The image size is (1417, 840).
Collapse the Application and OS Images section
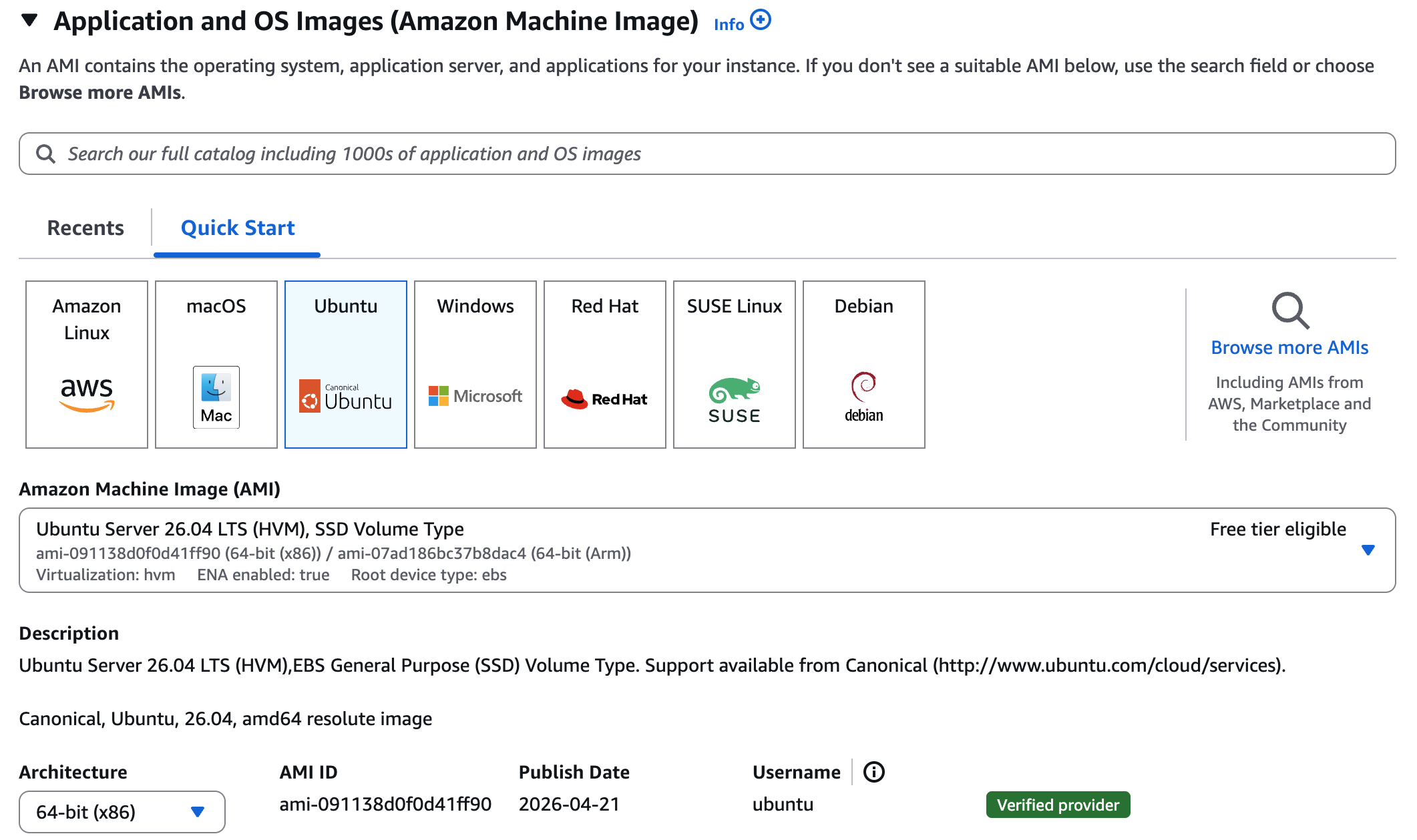(x=29, y=21)
